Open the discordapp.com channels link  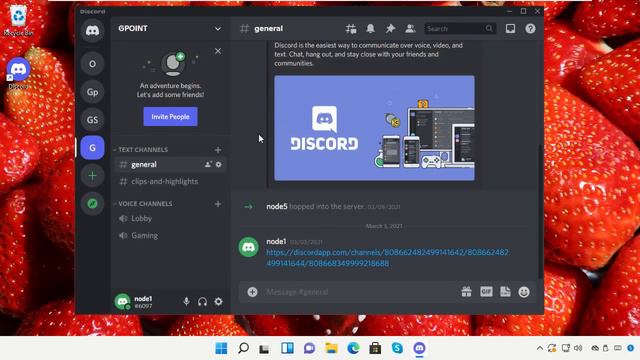point(387,258)
